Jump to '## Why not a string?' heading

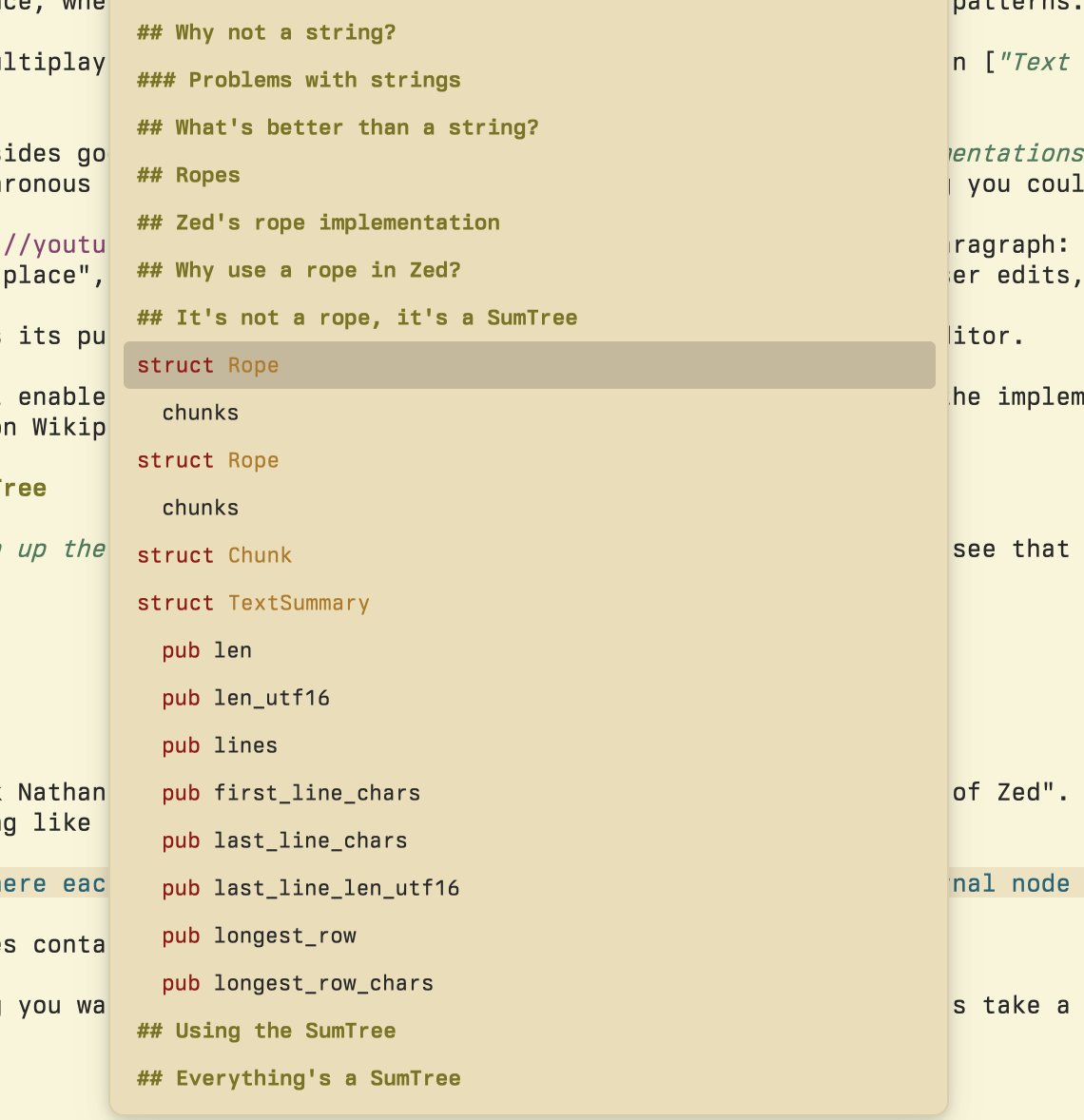(x=529, y=33)
